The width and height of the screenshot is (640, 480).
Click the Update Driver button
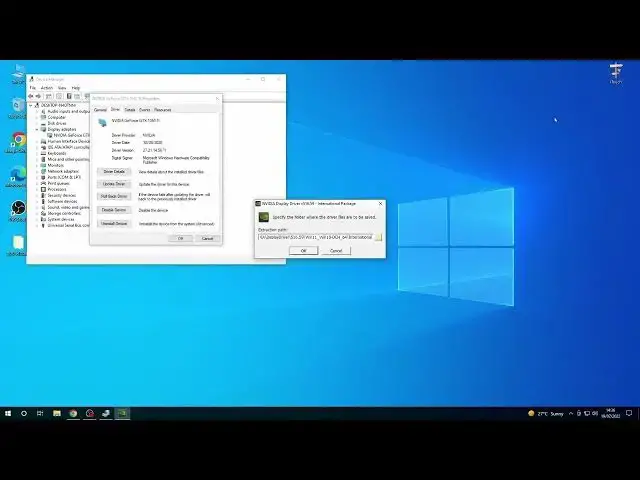(x=114, y=184)
